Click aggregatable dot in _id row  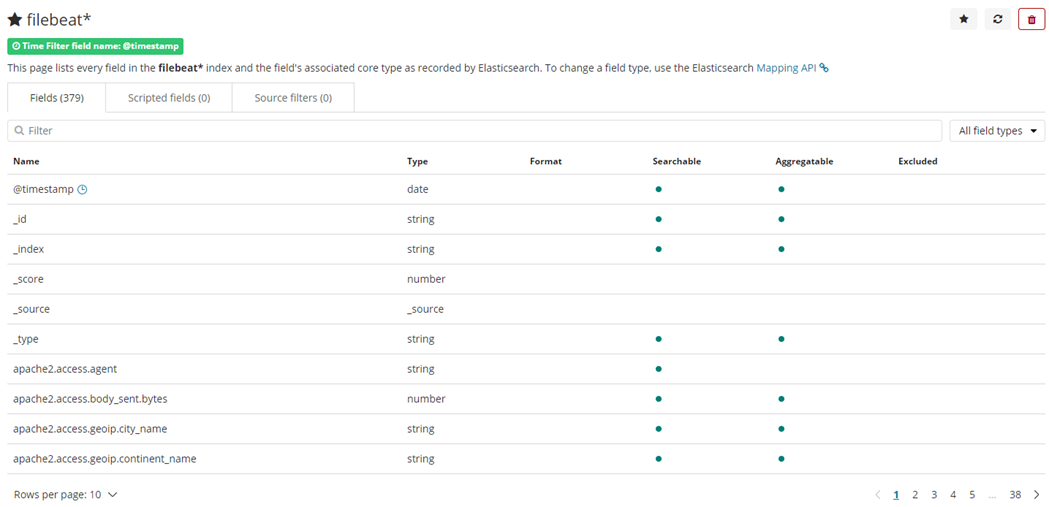coord(781,219)
